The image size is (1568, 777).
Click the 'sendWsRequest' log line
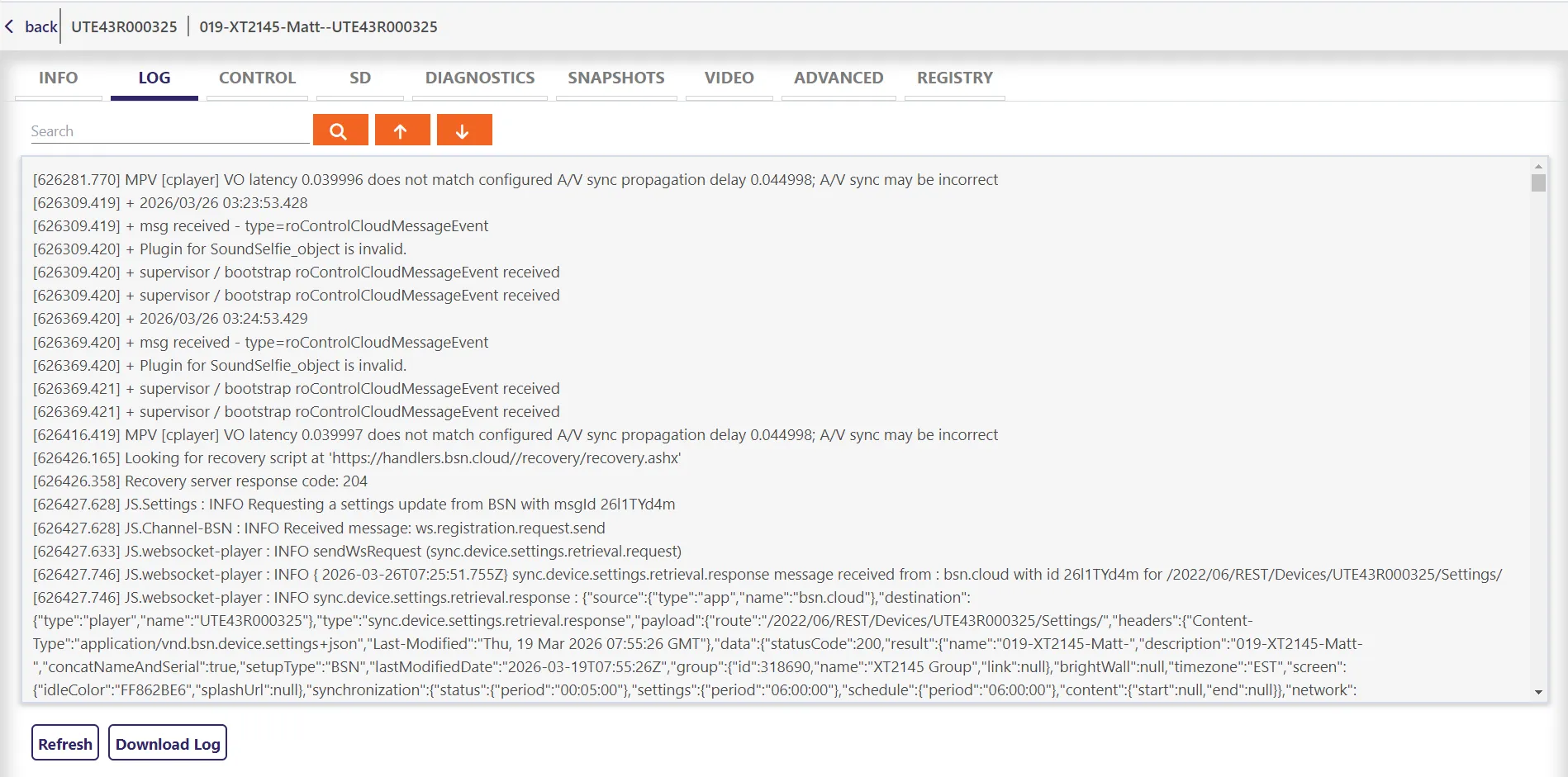click(357, 552)
